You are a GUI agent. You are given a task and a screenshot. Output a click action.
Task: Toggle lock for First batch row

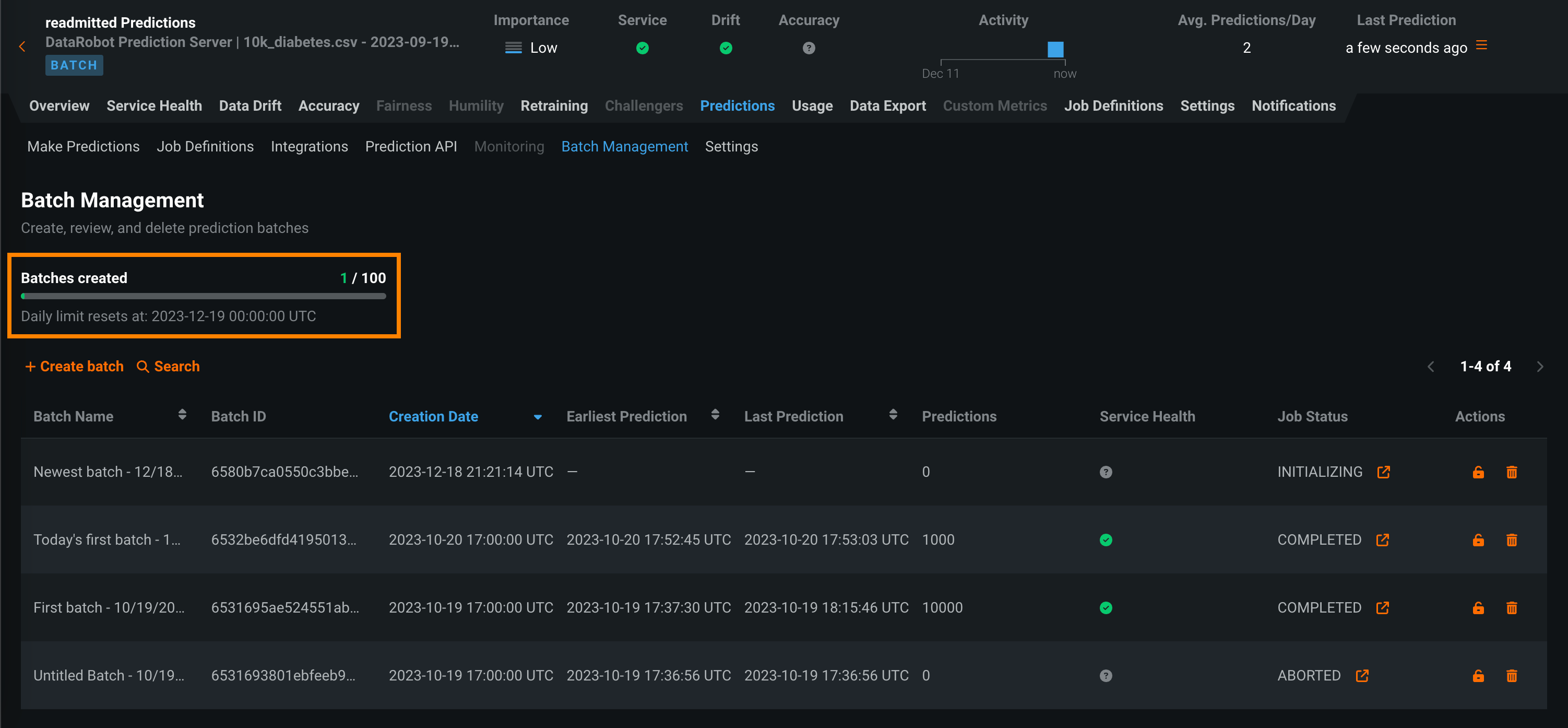tap(1478, 608)
